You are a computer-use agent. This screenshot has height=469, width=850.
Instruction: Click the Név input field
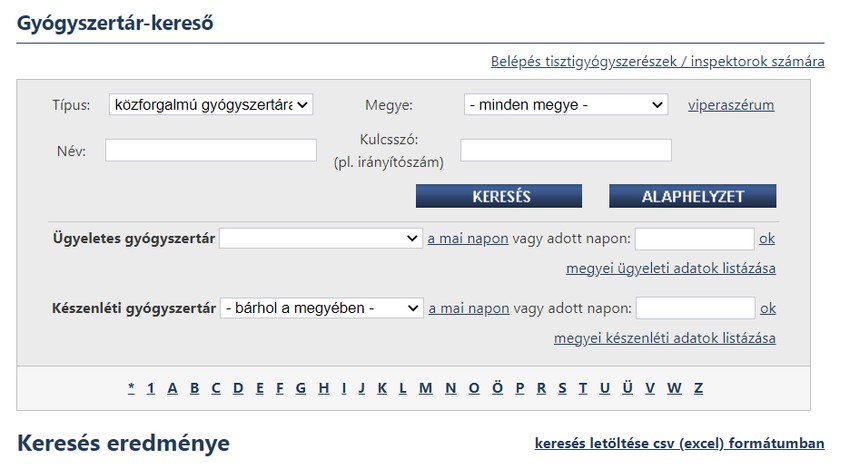(x=211, y=150)
